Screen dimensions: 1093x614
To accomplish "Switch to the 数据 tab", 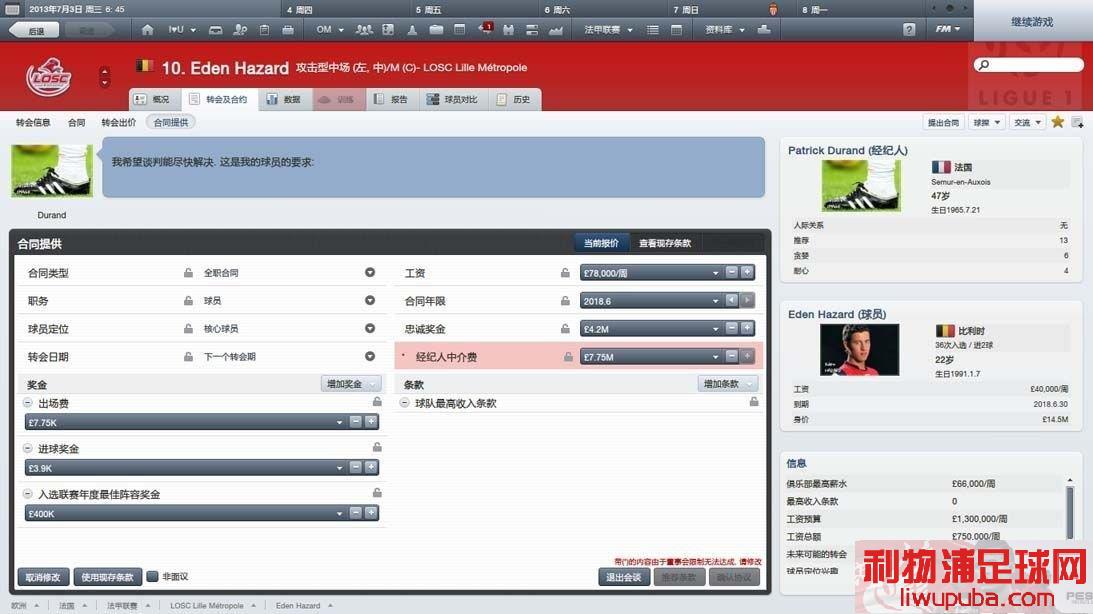I will 284,100.
